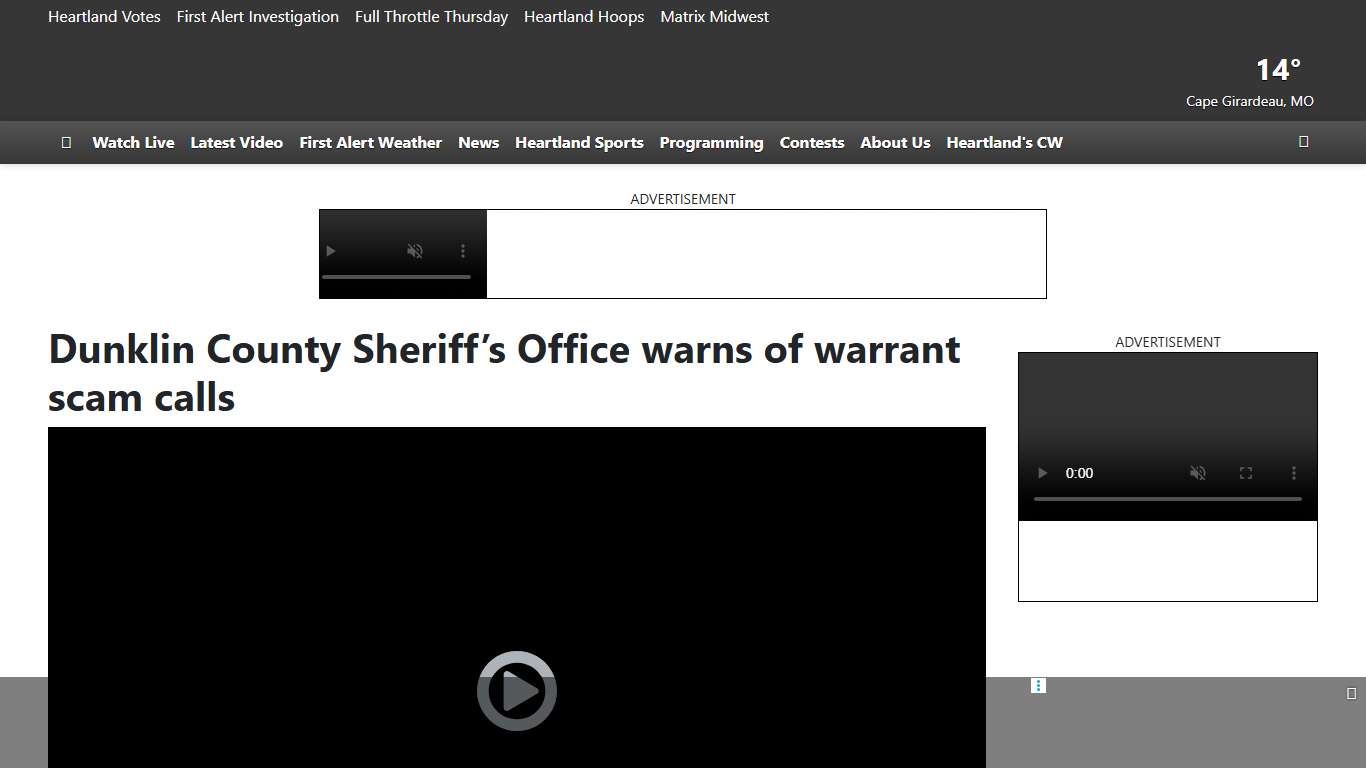Check weather via the 14° temperature display
The image size is (1366, 768).
pos(1276,69)
